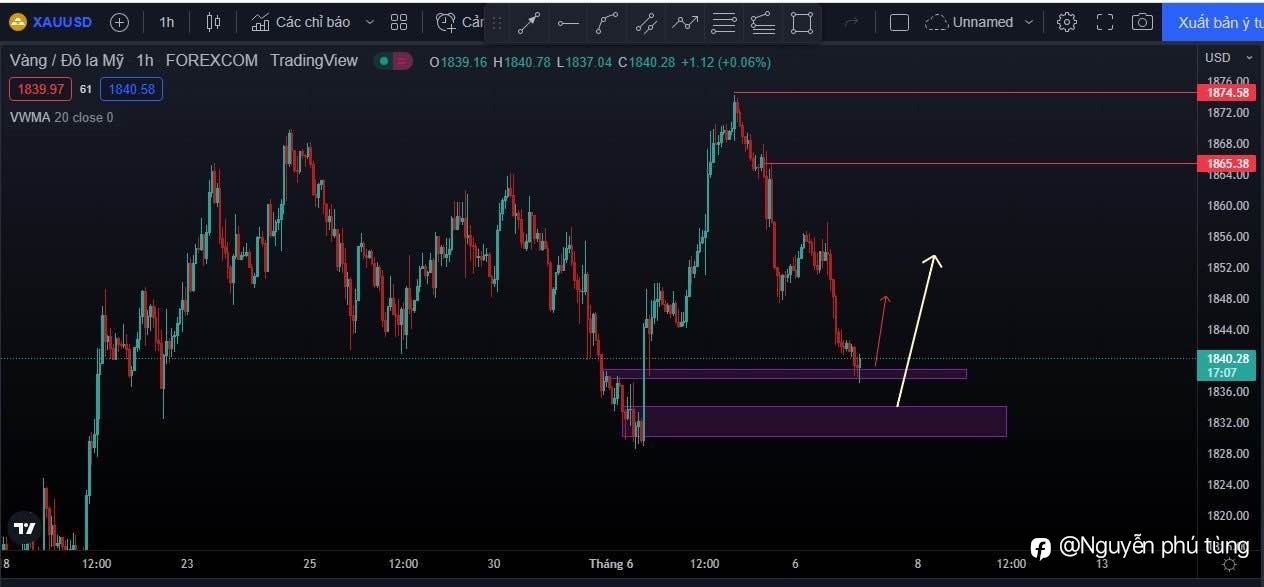1264x587 pixels.
Task: Open the candlestick chart type selector
Action: 213,22
